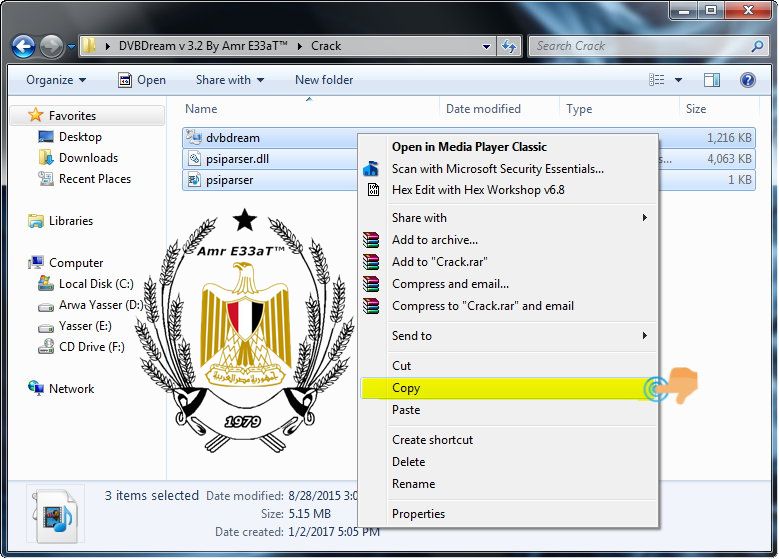779x559 pixels.
Task: Change your view icon
Action: (x=657, y=80)
